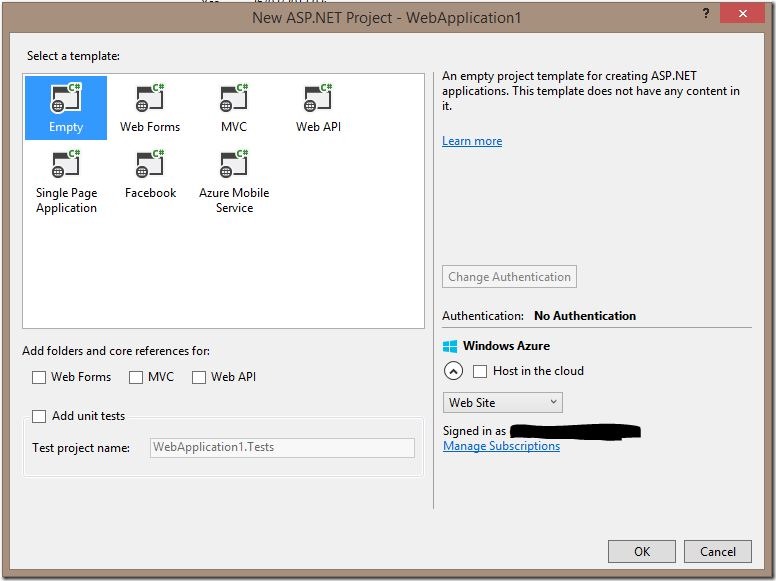Pick the Azure Mobile Service template
Image resolution: width=776 pixels, height=581 pixels.
pyautogui.click(x=234, y=183)
